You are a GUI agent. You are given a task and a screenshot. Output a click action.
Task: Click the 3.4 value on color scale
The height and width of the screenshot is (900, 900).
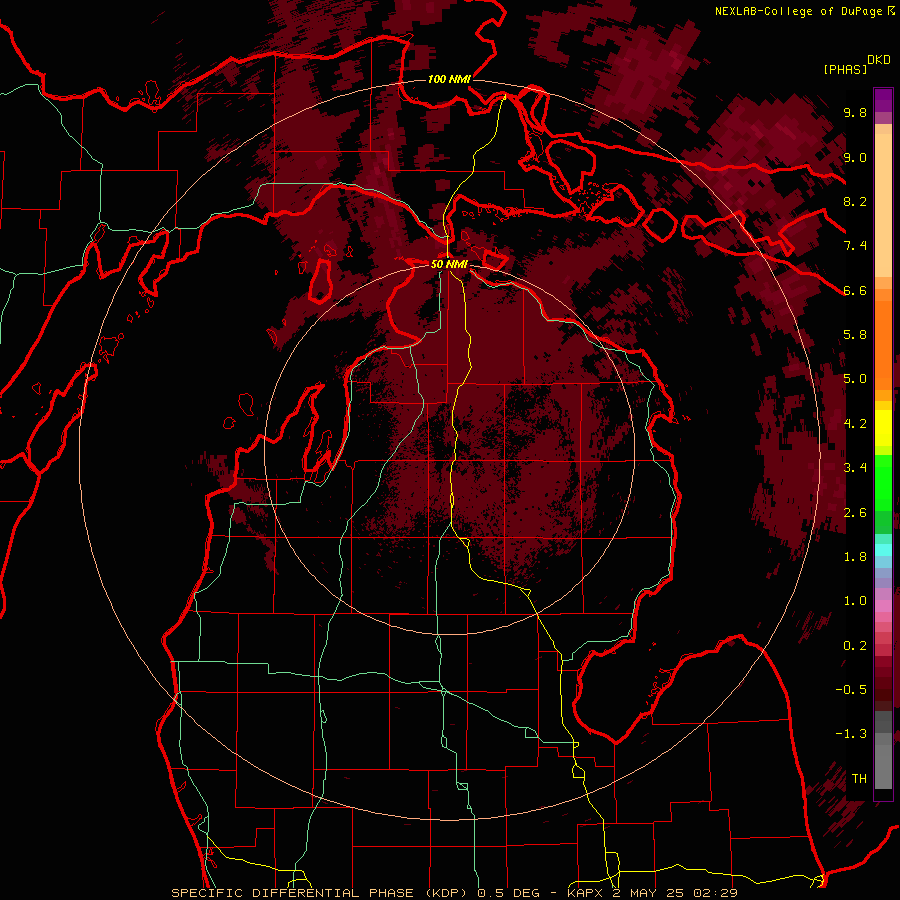855,468
